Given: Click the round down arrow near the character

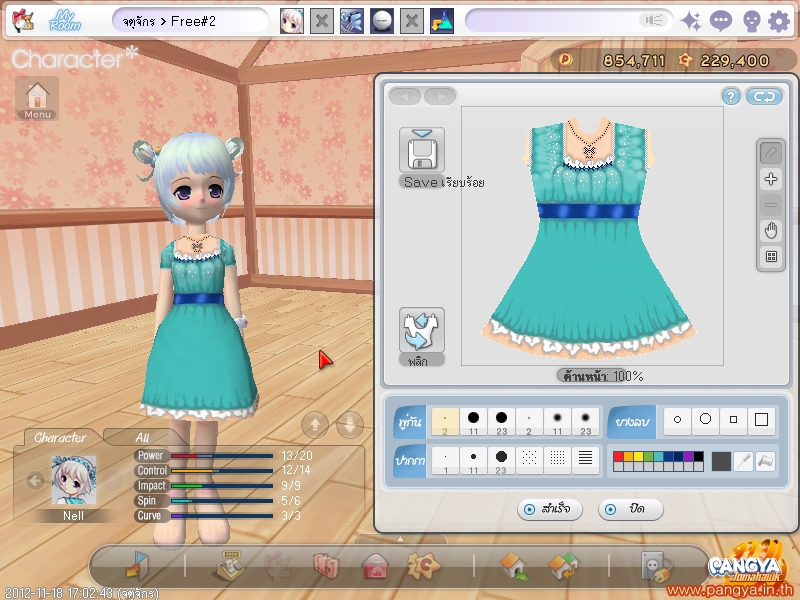Looking at the screenshot, I should [x=350, y=424].
